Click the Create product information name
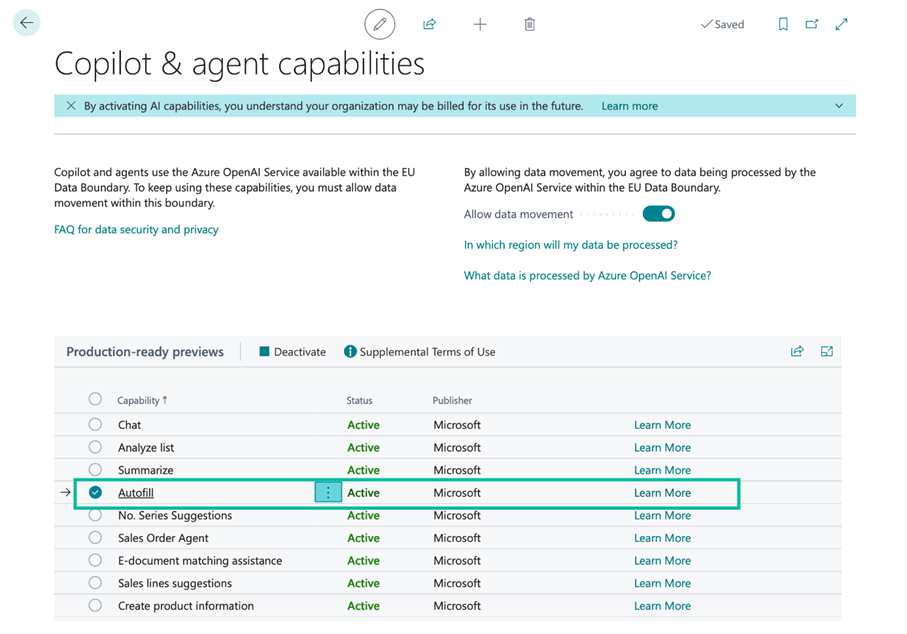907x634 pixels. (x=186, y=606)
